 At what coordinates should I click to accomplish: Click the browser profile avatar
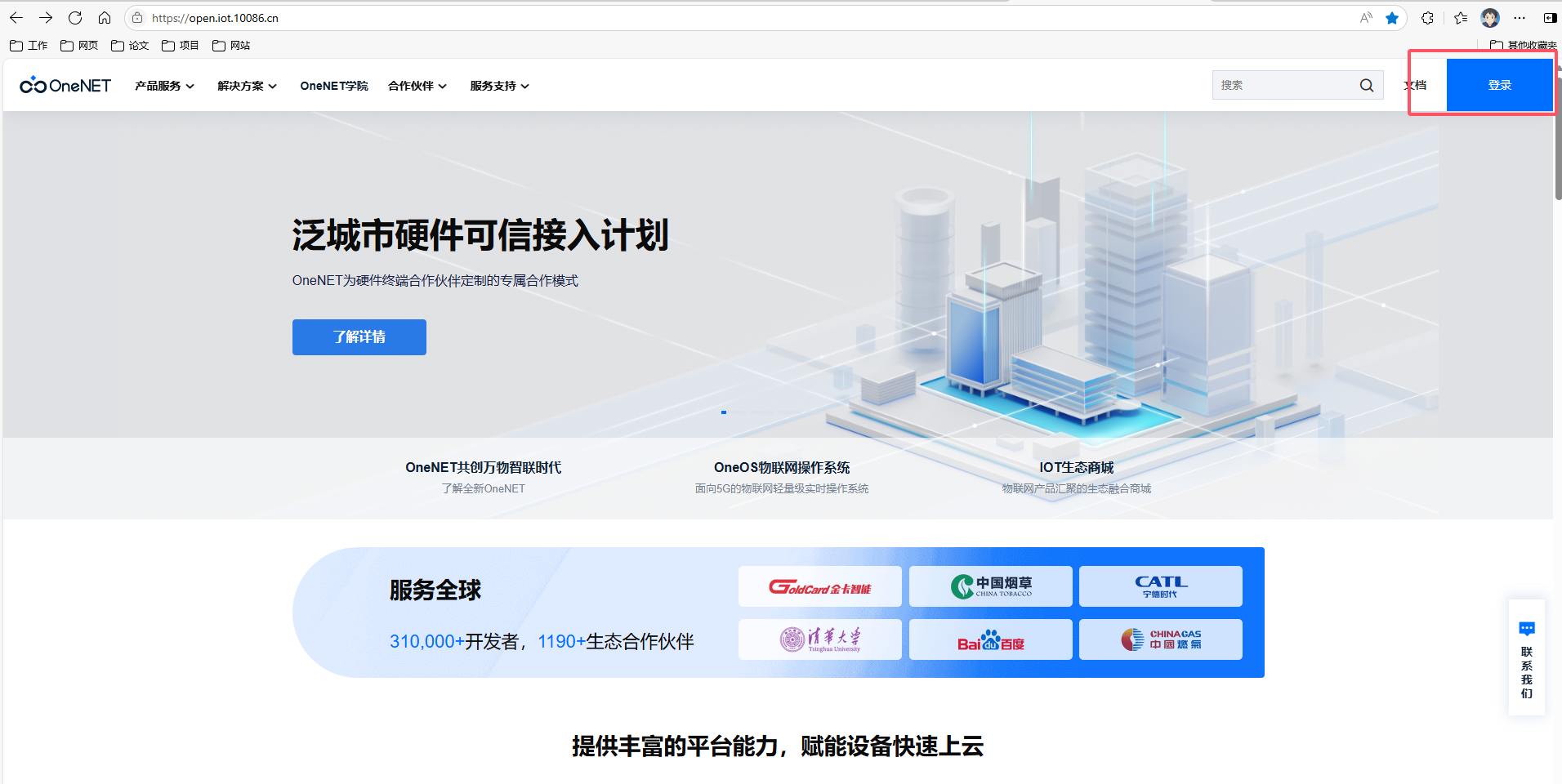1490,18
